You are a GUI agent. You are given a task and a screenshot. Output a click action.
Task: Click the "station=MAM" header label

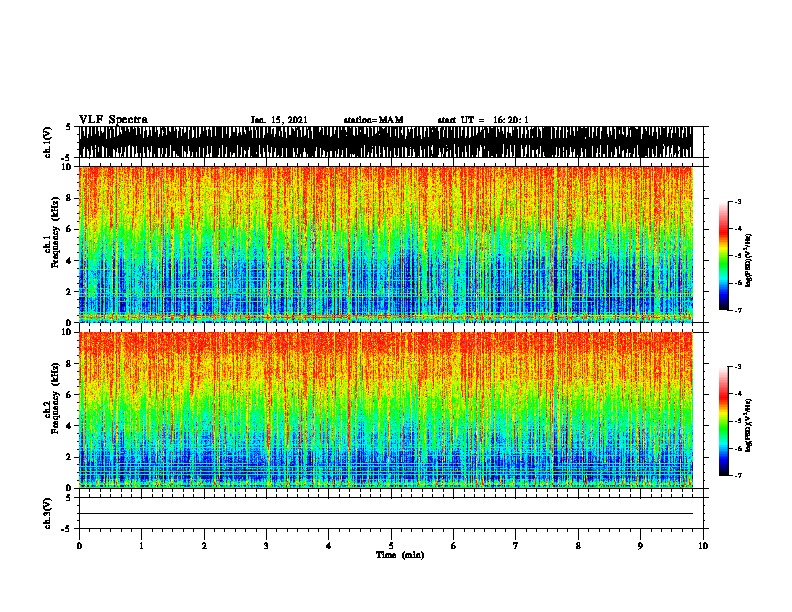point(373,120)
